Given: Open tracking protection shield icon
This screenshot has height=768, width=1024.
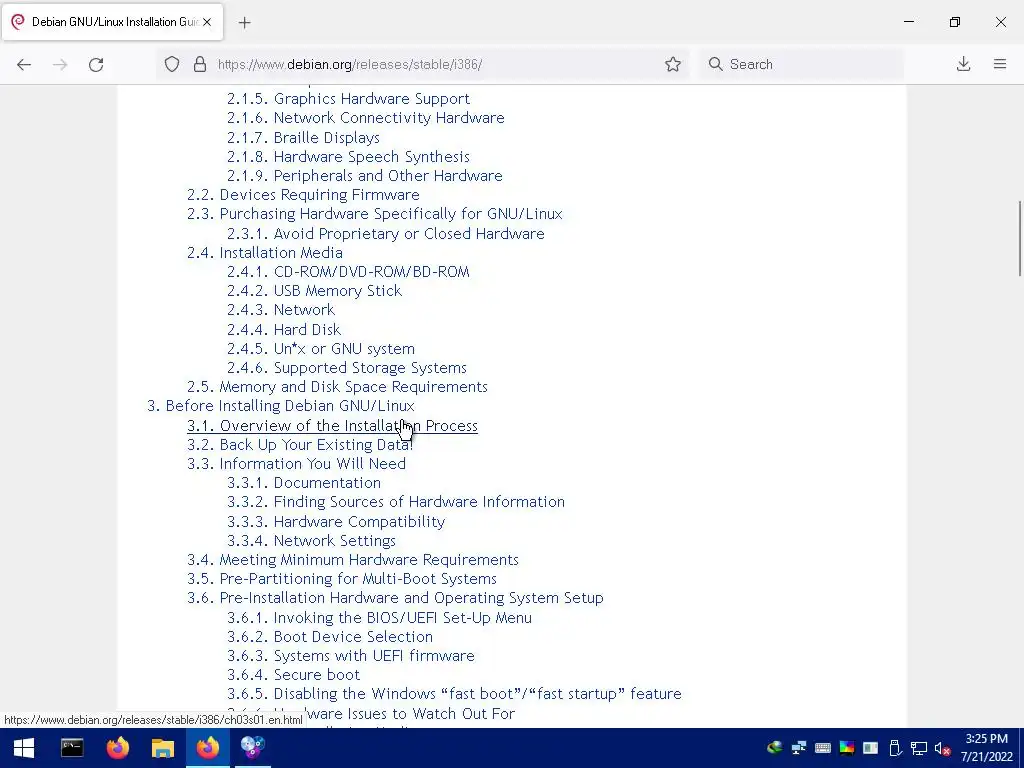Looking at the screenshot, I should pyautogui.click(x=172, y=64).
